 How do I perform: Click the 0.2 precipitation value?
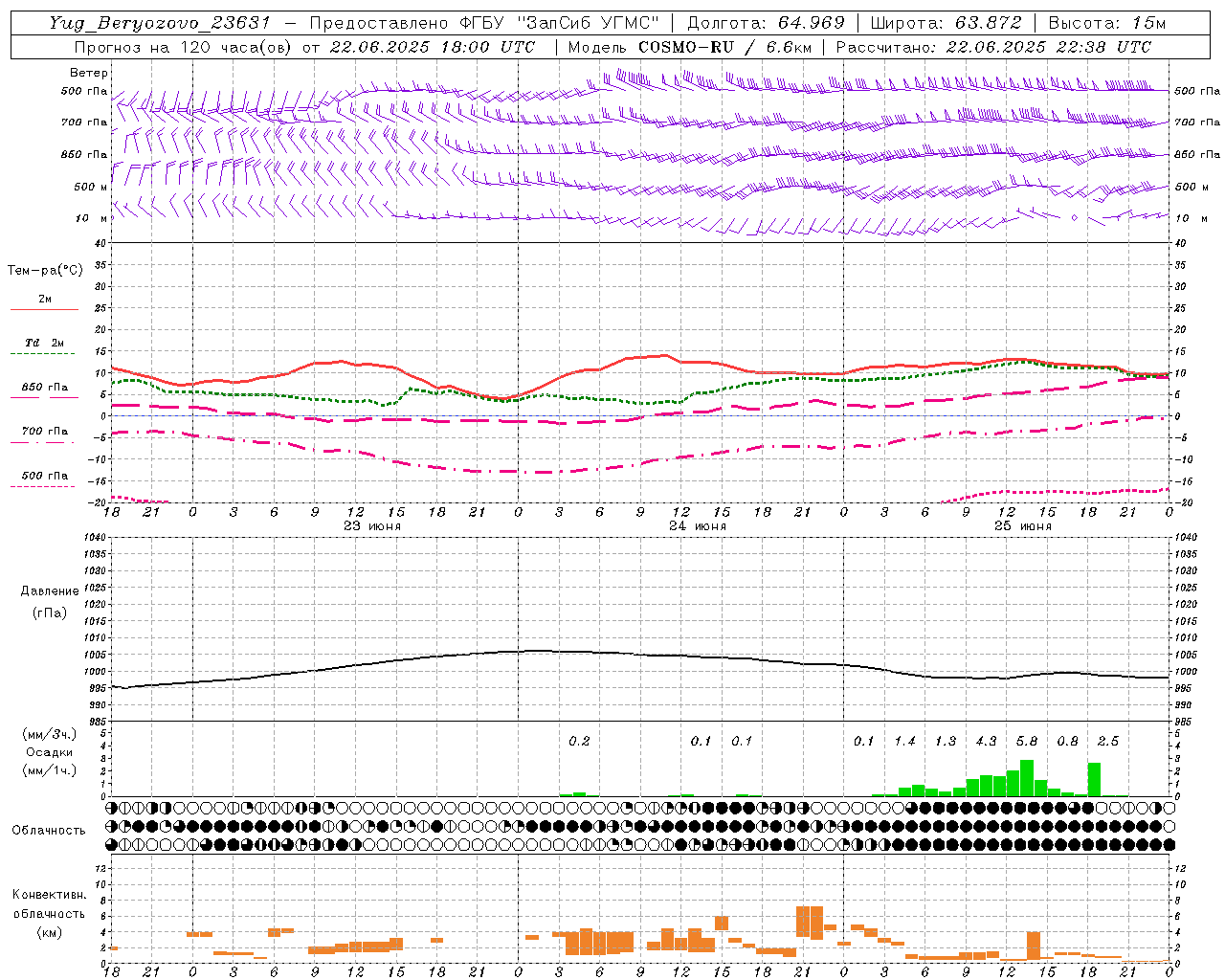pos(579,742)
